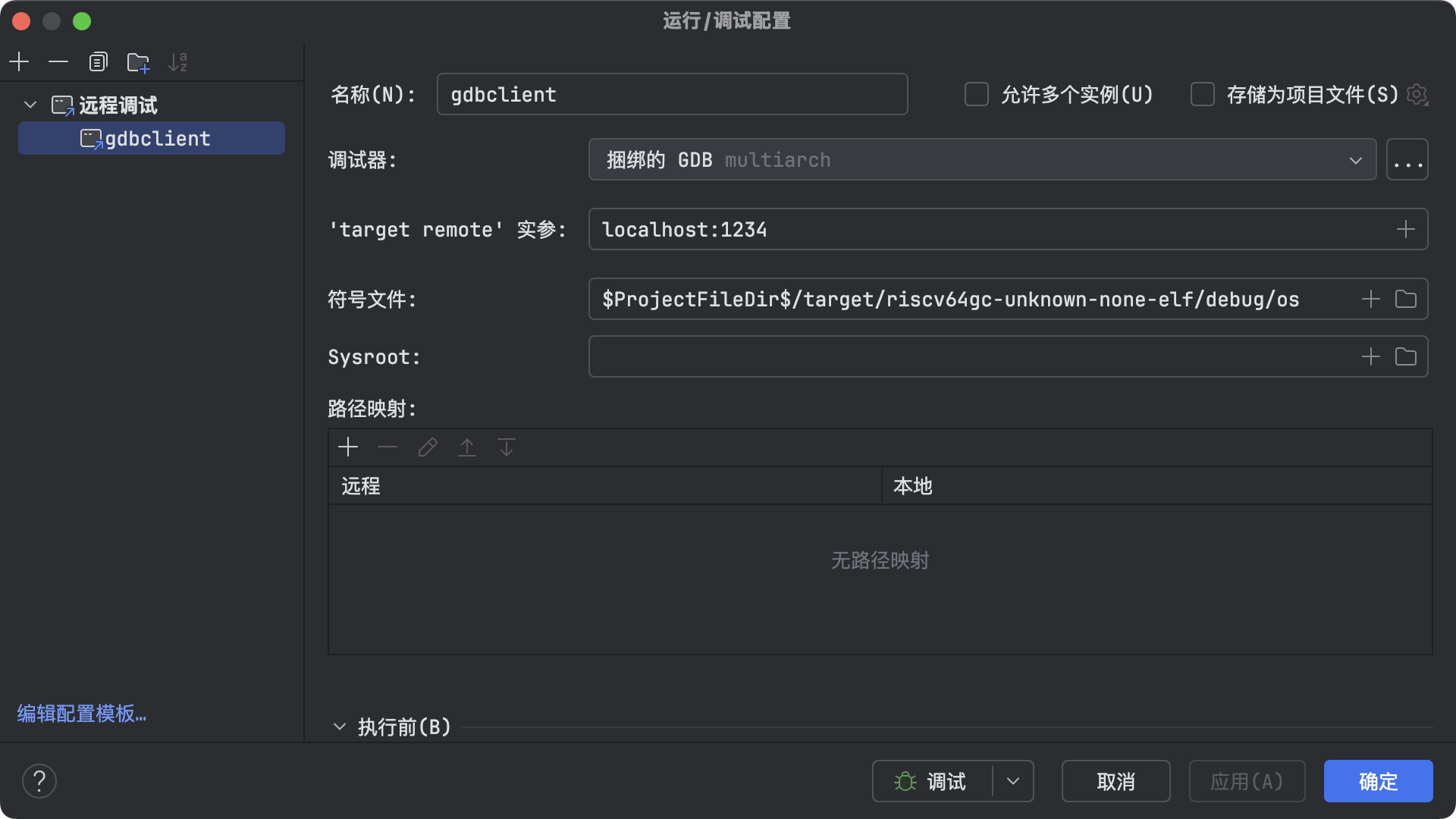Browse for the Sysroot folder
Screen dimensions: 1456x819
point(1405,356)
